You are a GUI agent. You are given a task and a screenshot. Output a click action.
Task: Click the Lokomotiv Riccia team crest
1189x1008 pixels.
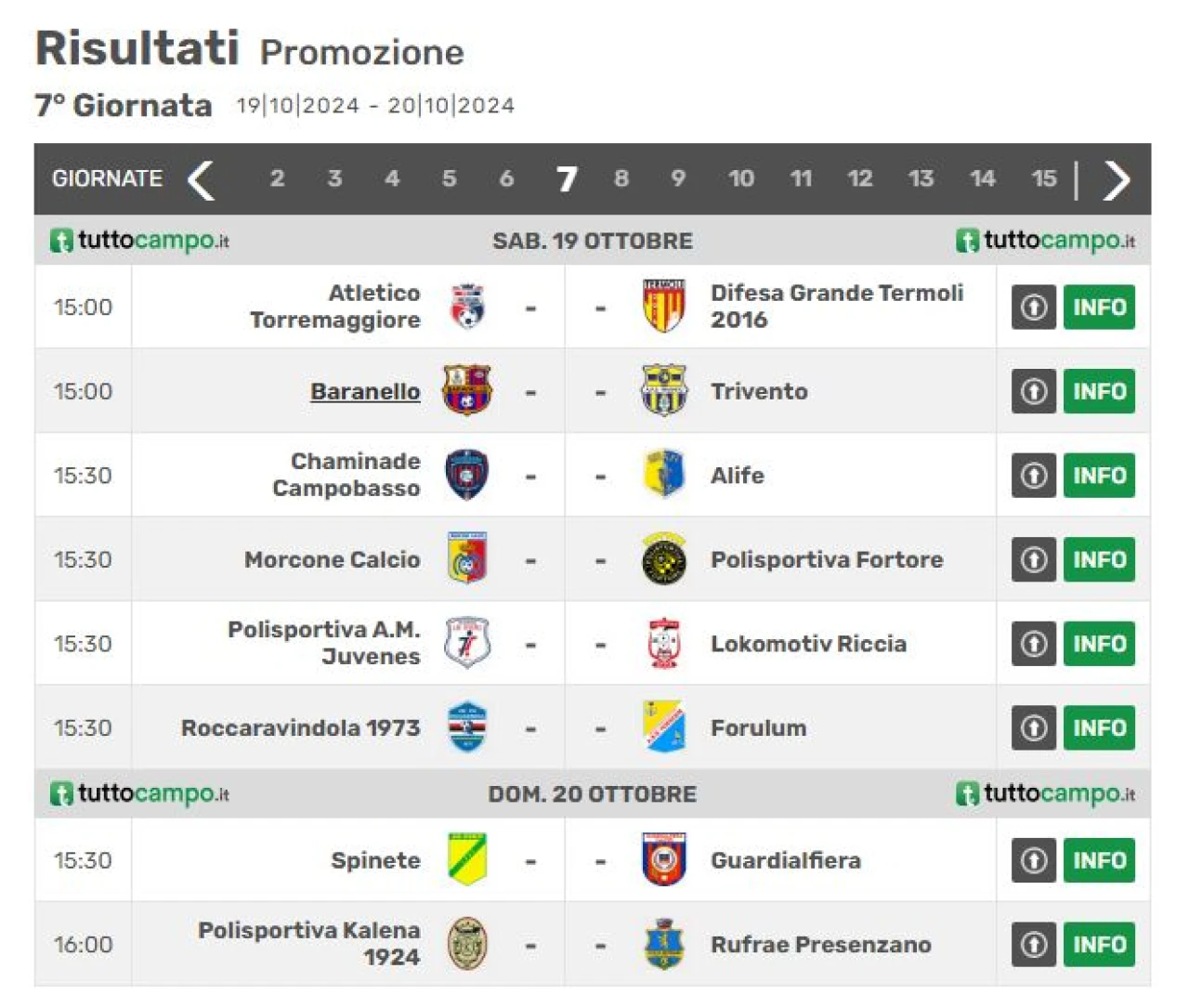663,643
